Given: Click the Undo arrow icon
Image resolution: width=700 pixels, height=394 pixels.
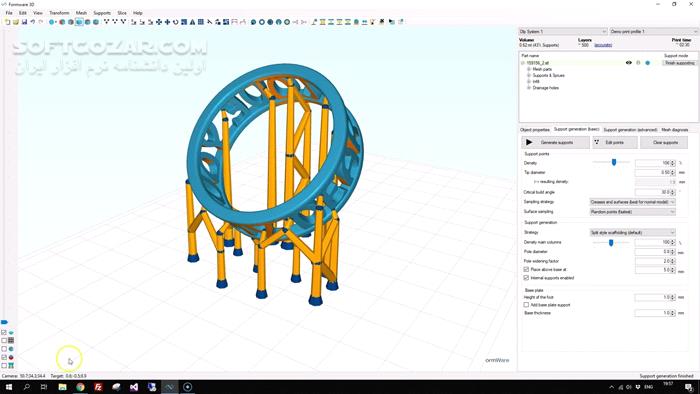Looking at the screenshot, I should (33, 21).
